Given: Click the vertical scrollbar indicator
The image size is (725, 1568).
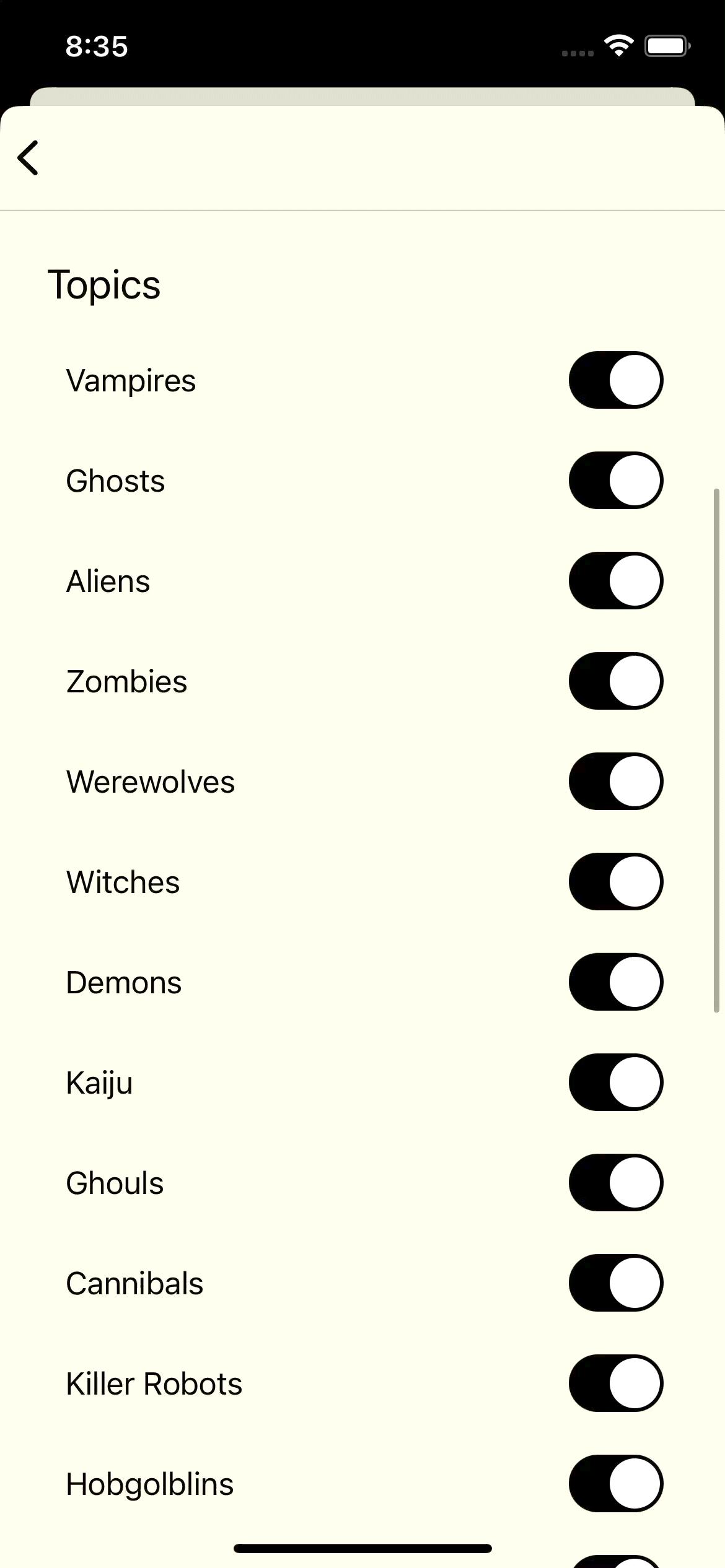Looking at the screenshot, I should [x=716, y=751].
